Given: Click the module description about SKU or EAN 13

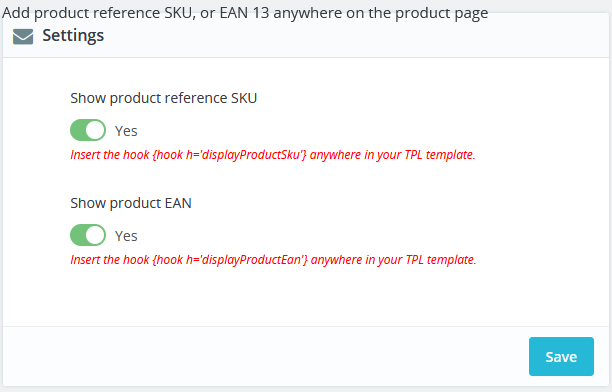Looking at the screenshot, I should pyautogui.click(x=245, y=13).
